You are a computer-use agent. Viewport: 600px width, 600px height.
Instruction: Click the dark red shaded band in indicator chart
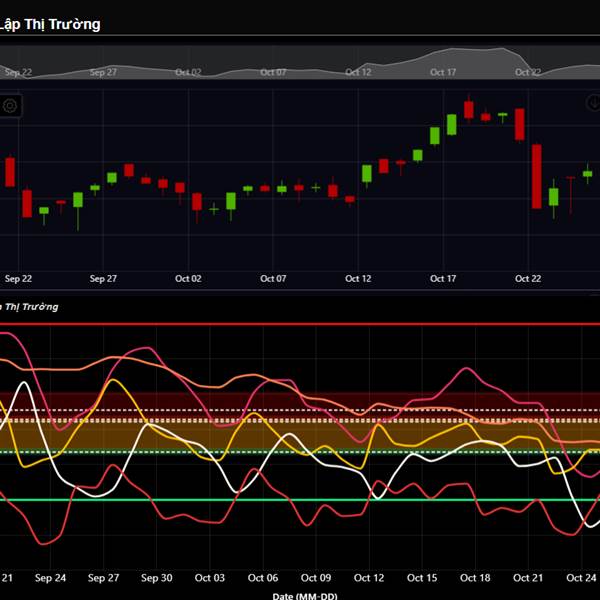300,400
